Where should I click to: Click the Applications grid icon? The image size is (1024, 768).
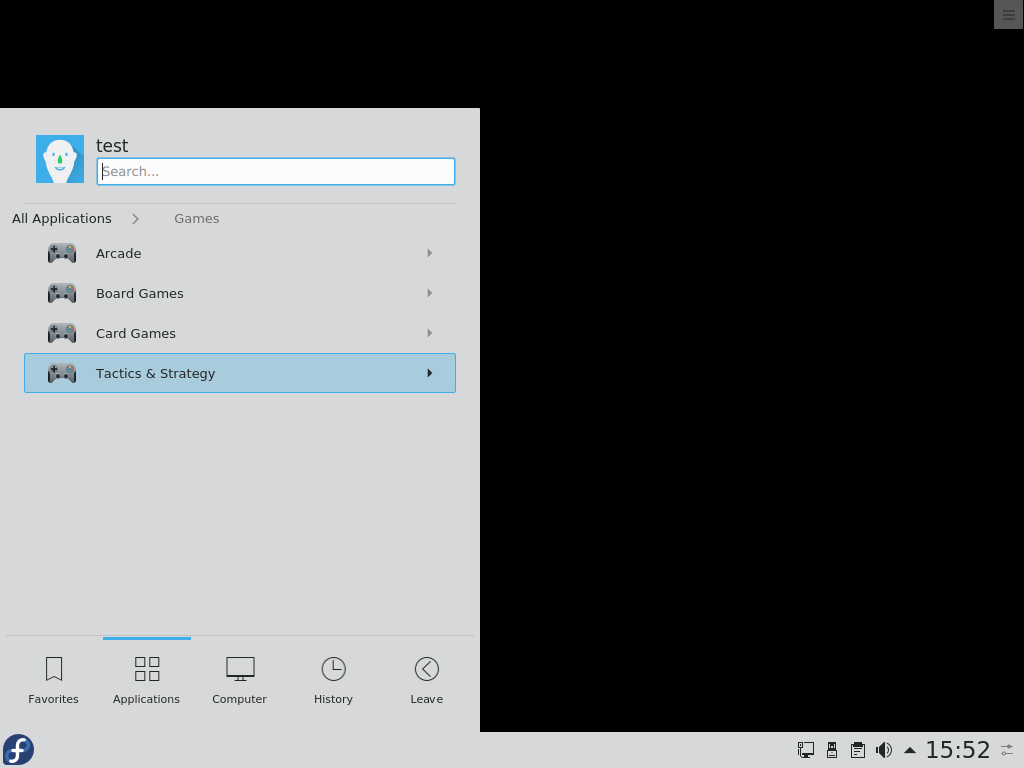pos(147,669)
